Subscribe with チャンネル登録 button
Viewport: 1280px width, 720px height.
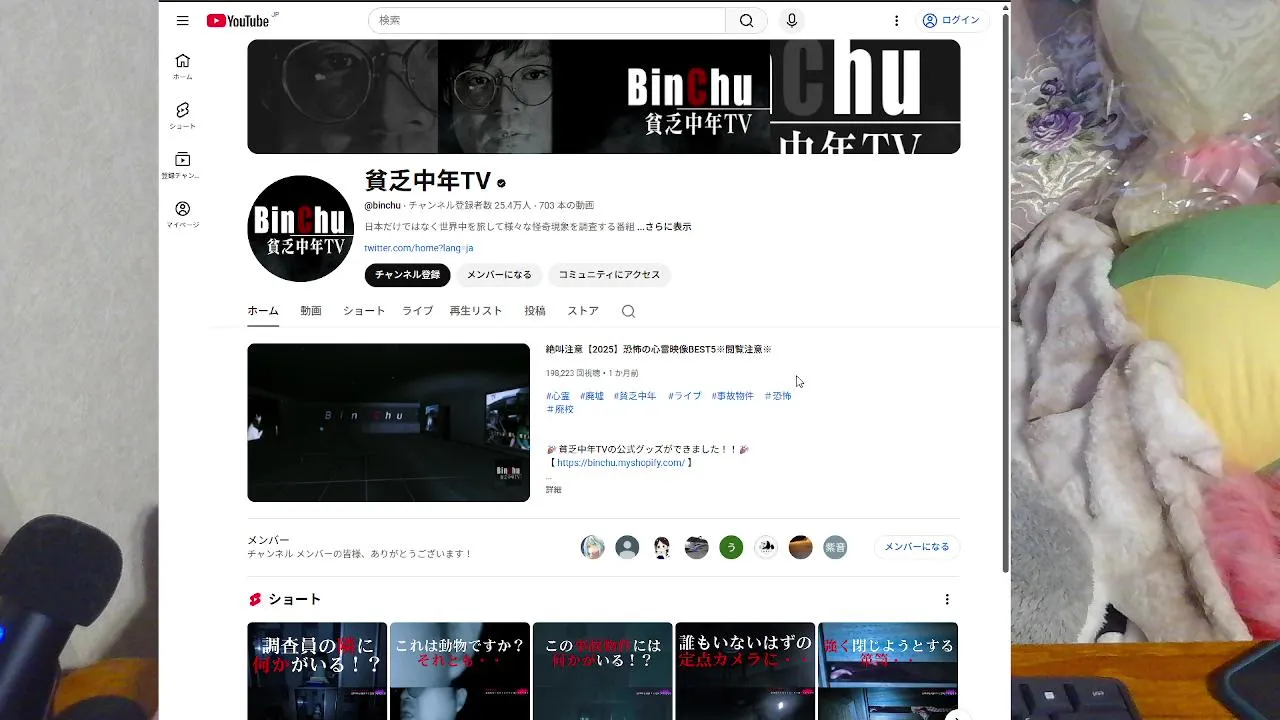[x=407, y=275]
